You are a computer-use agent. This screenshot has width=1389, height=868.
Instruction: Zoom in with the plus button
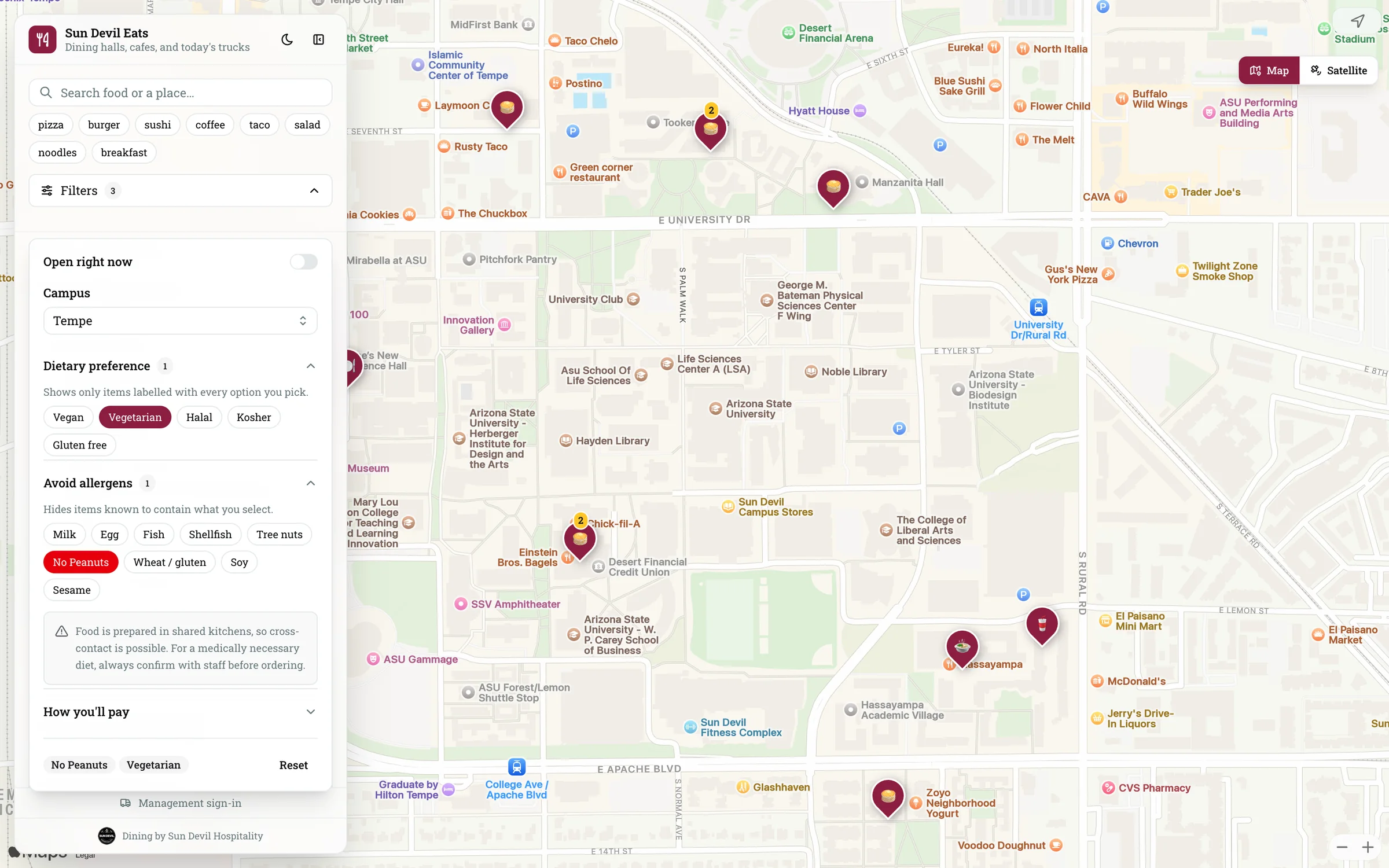pyautogui.click(x=1368, y=847)
